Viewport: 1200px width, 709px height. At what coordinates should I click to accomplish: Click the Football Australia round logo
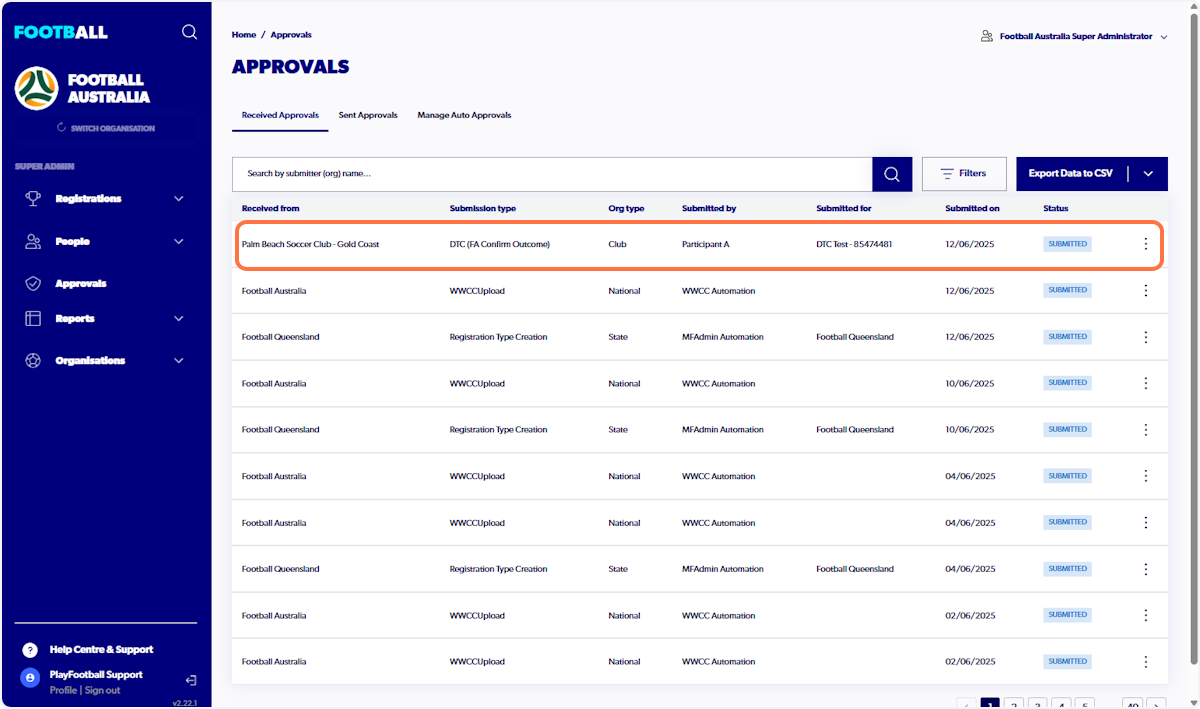(36, 88)
